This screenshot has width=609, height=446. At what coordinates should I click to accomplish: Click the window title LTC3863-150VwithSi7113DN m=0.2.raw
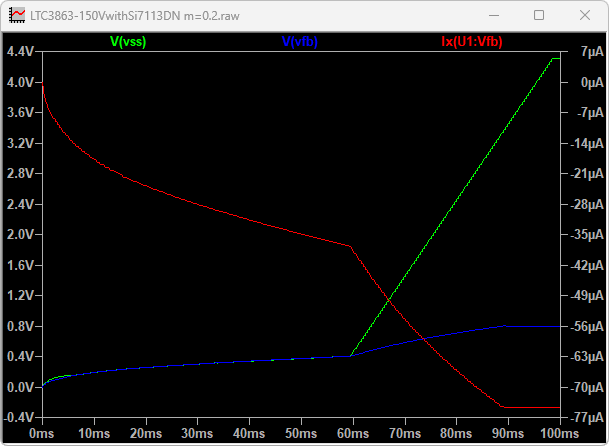pos(135,16)
